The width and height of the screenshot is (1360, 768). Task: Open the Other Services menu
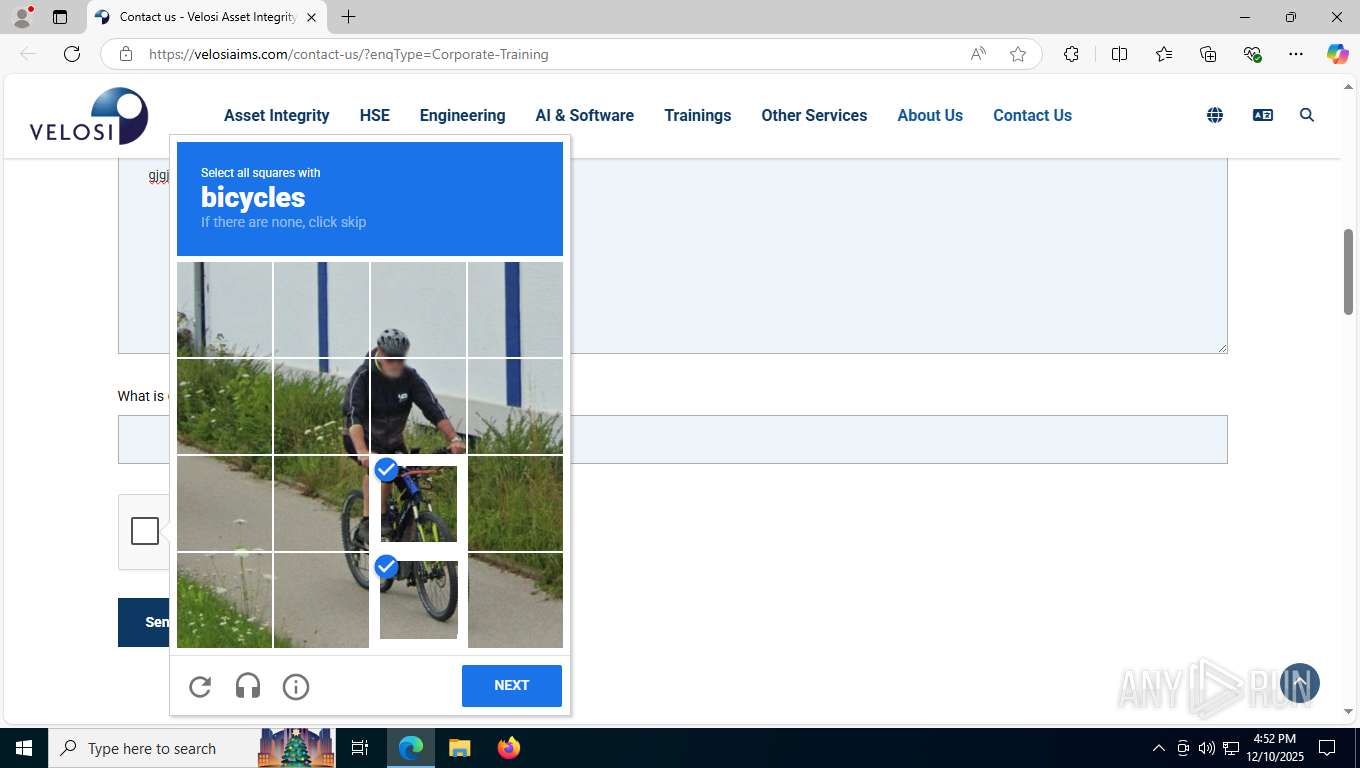[x=814, y=115]
